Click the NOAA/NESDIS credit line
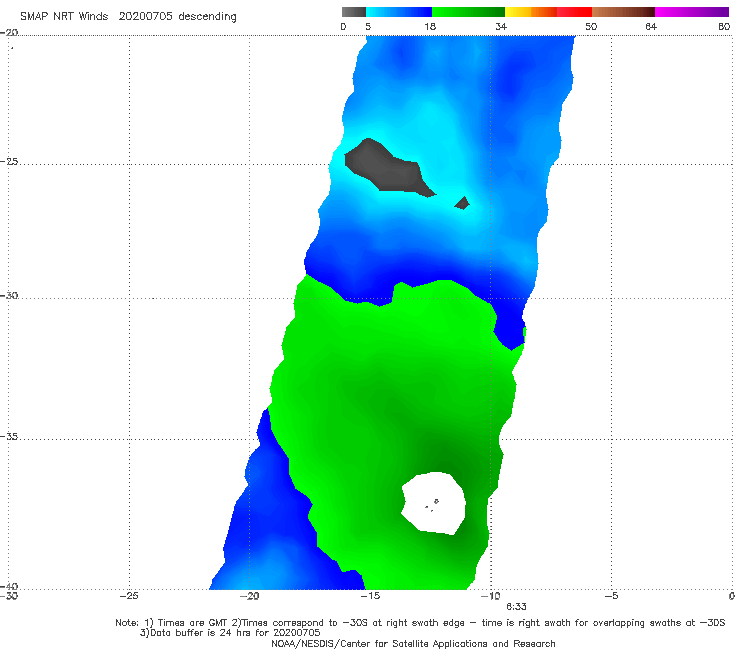Viewport: 740px width, 650px height. (413, 644)
